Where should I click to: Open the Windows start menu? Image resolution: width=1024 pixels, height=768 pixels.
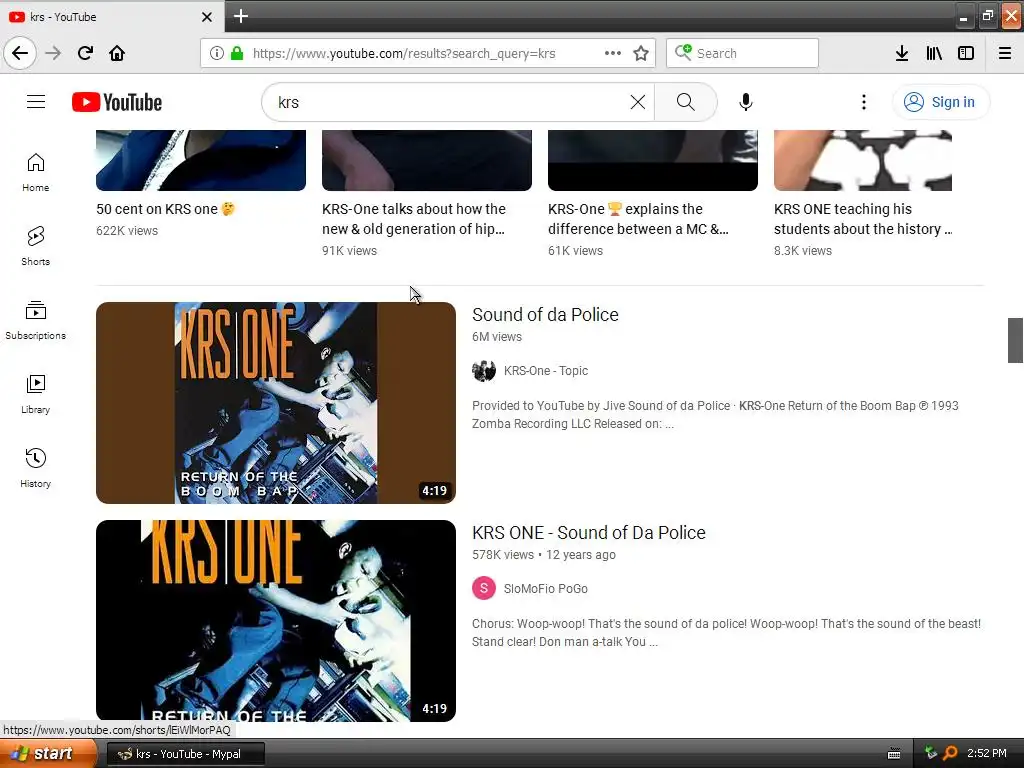(x=48, y=754)
